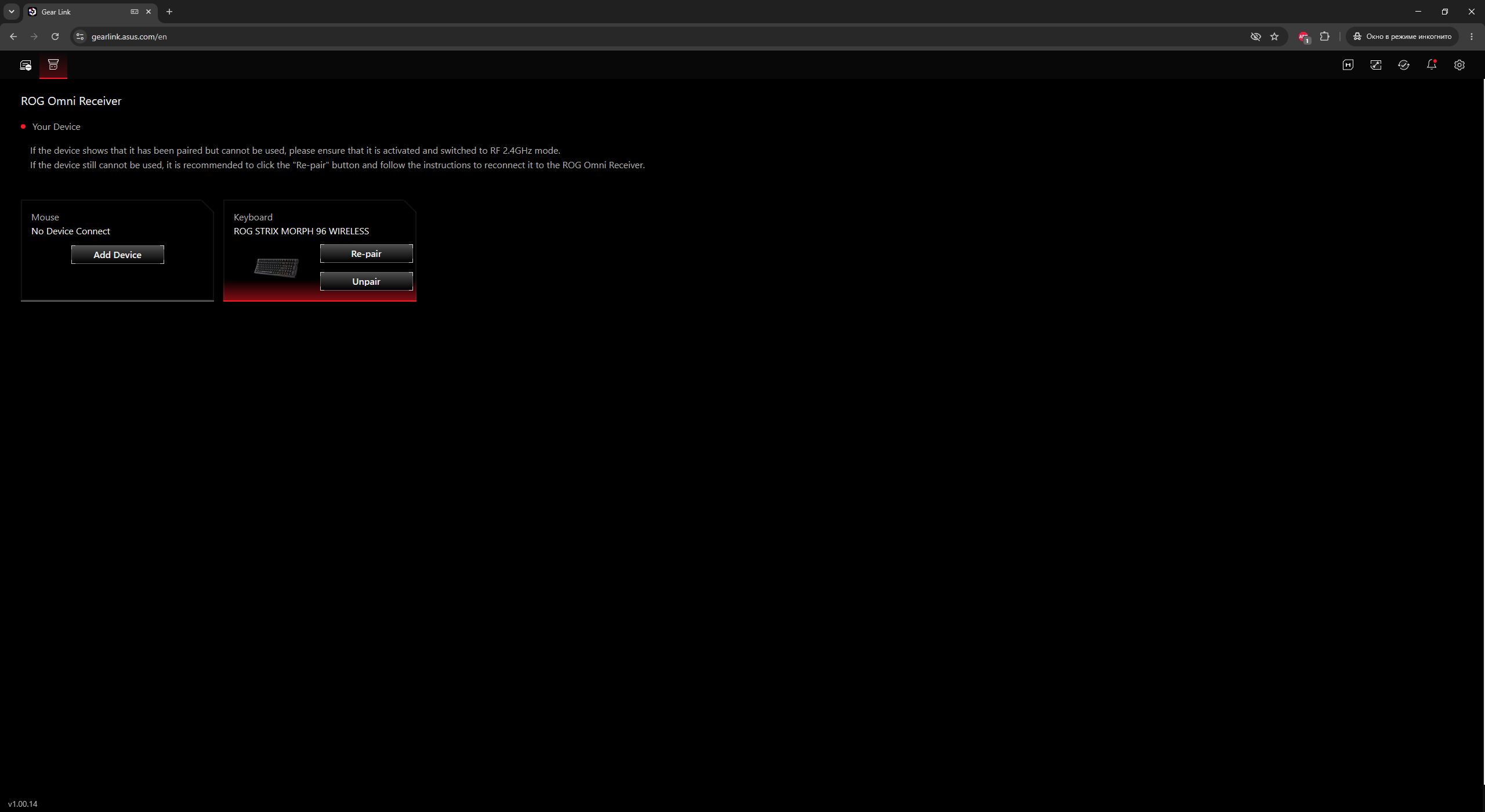Open Gear Link settings gear icon

(x=1459, y=65)
